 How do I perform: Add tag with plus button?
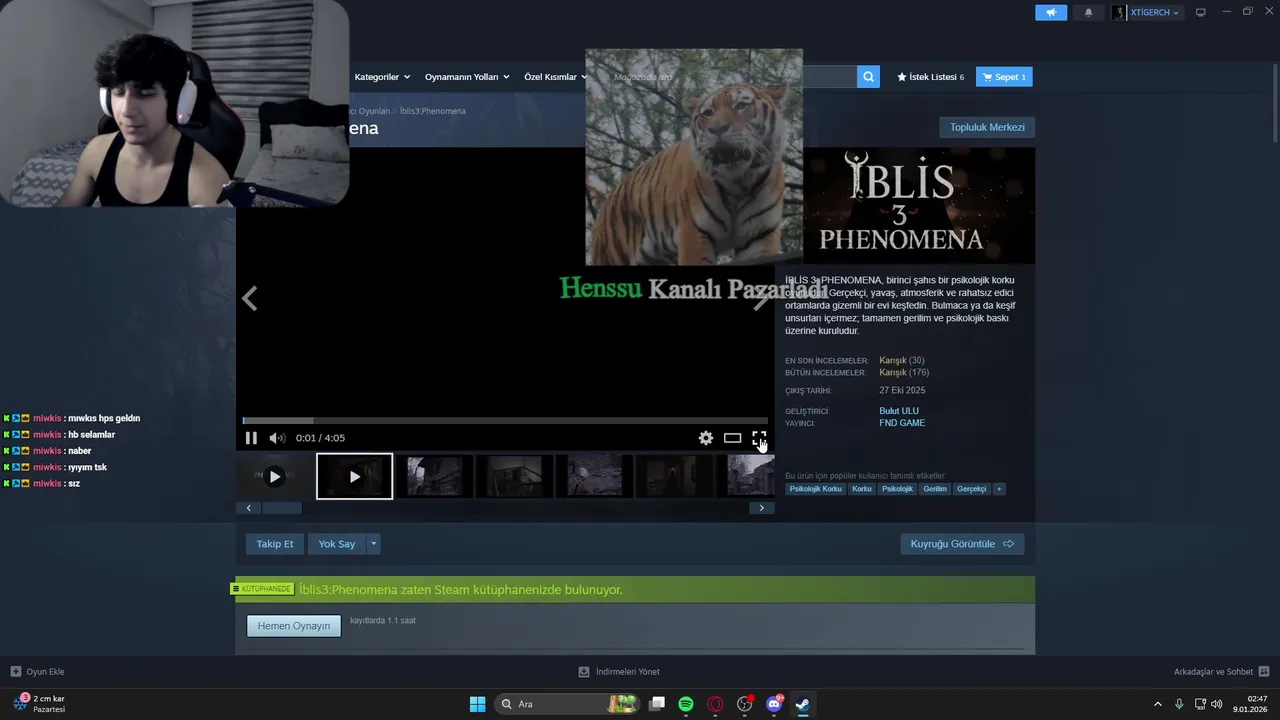(x=999, y=489)
